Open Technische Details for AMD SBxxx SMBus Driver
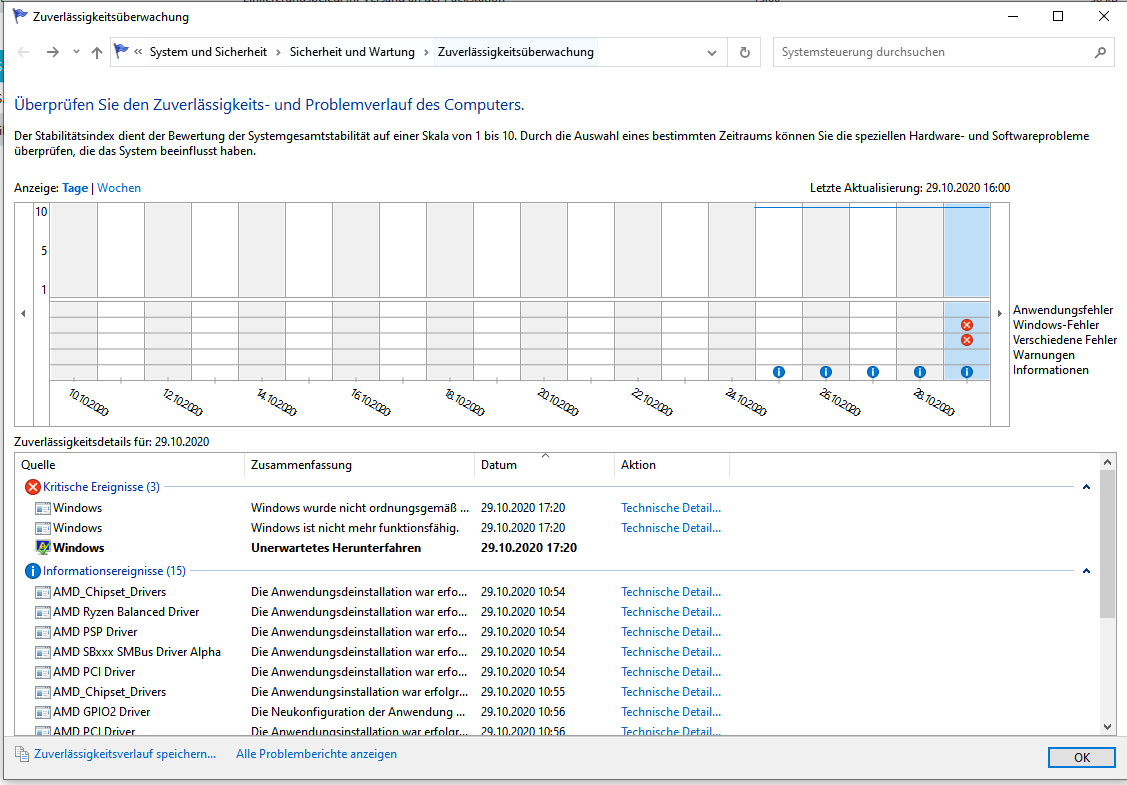Viewport: 1127px width, 785px height. click(671, 652)
